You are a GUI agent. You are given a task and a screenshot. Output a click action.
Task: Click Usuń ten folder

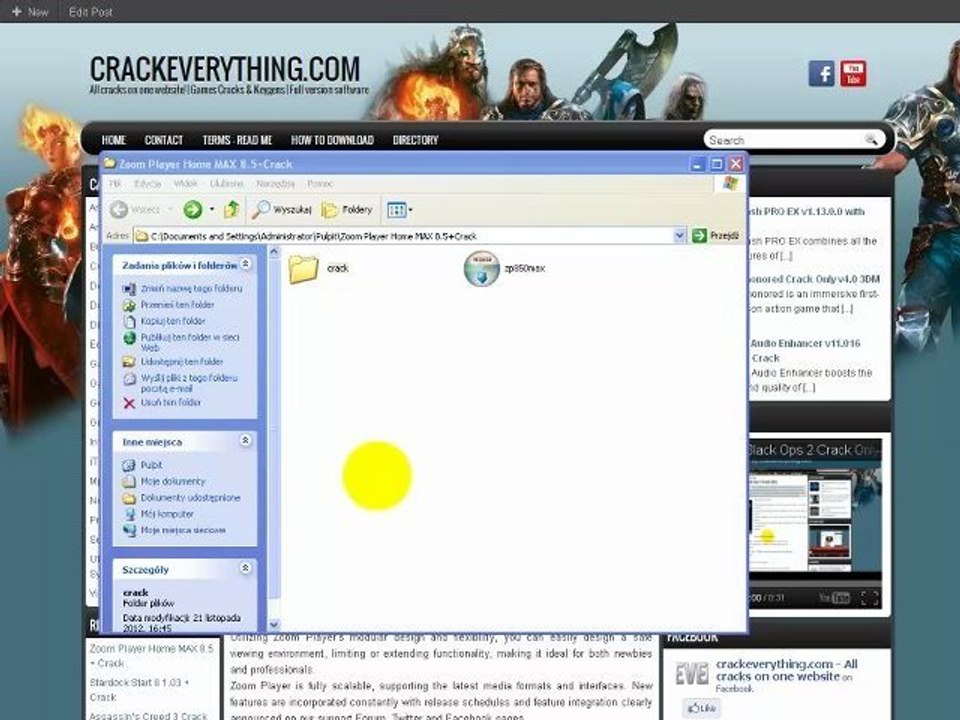171,403
